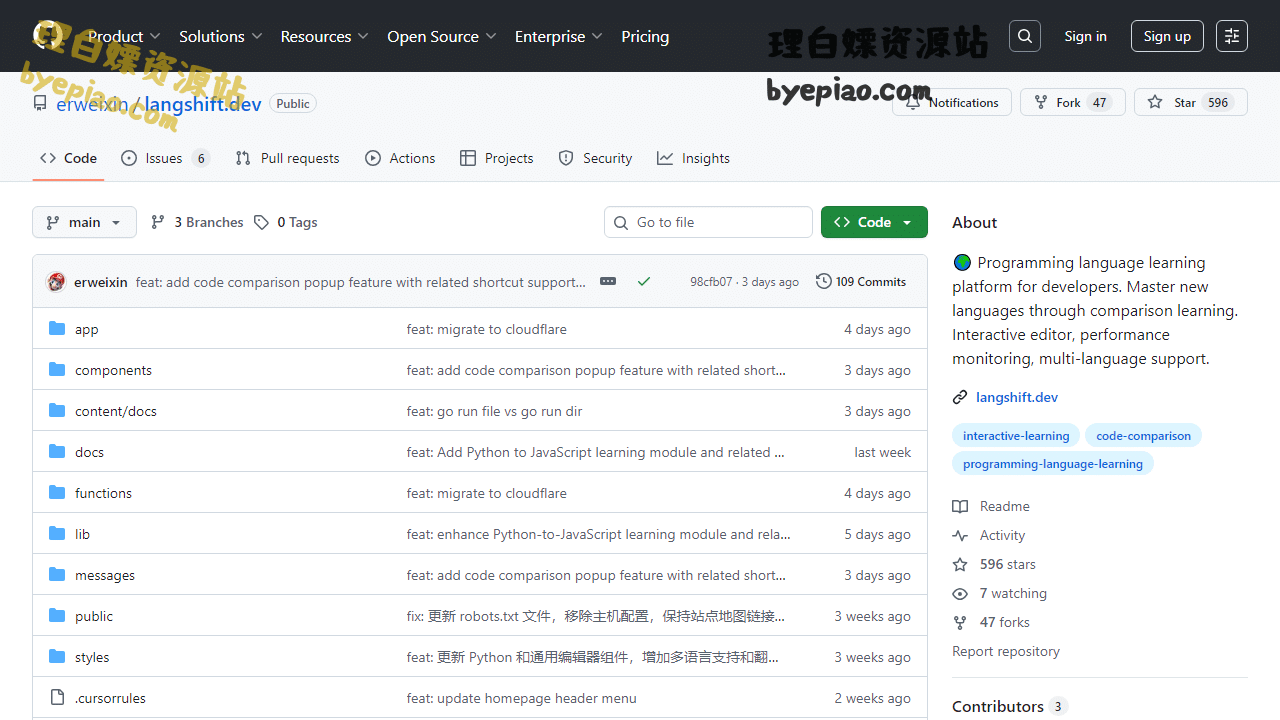Click the fork icon beside 47 forks
Image resolution: width=1280 pixels, height=720 pixels.
[960, 623]
